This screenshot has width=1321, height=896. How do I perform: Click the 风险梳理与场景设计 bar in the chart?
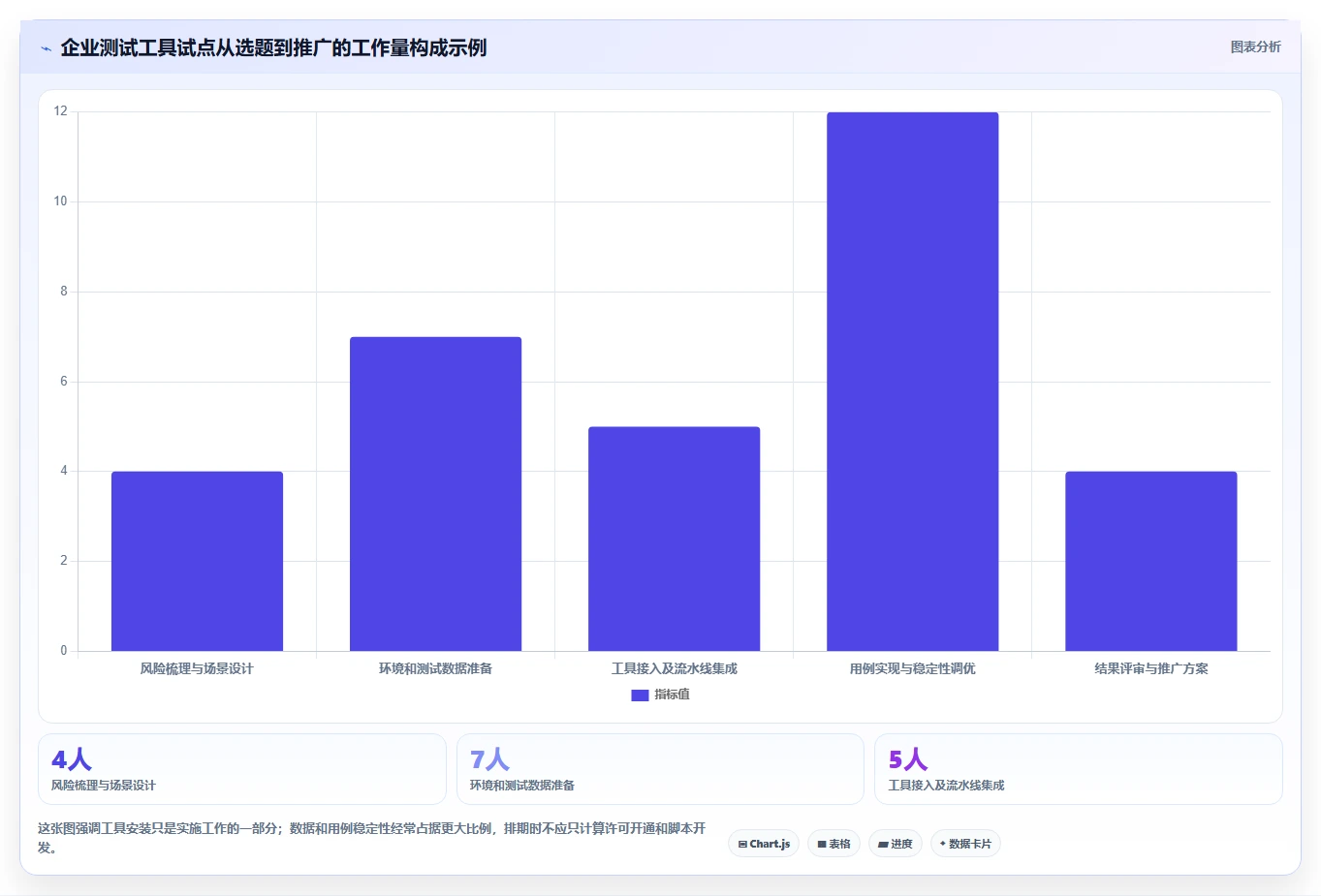[197, 561]
